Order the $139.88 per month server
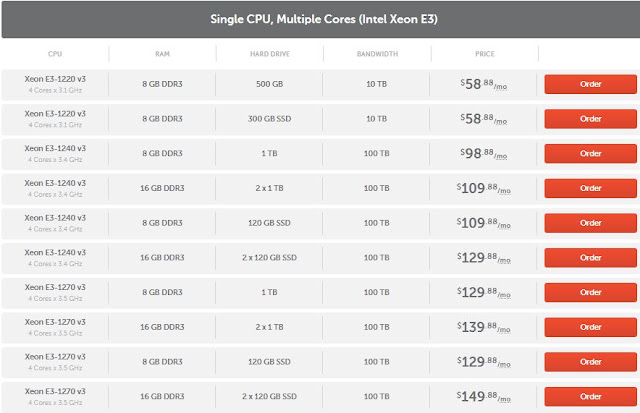The width and height of the screenshot is (640, 413). (x=590, y=327)
